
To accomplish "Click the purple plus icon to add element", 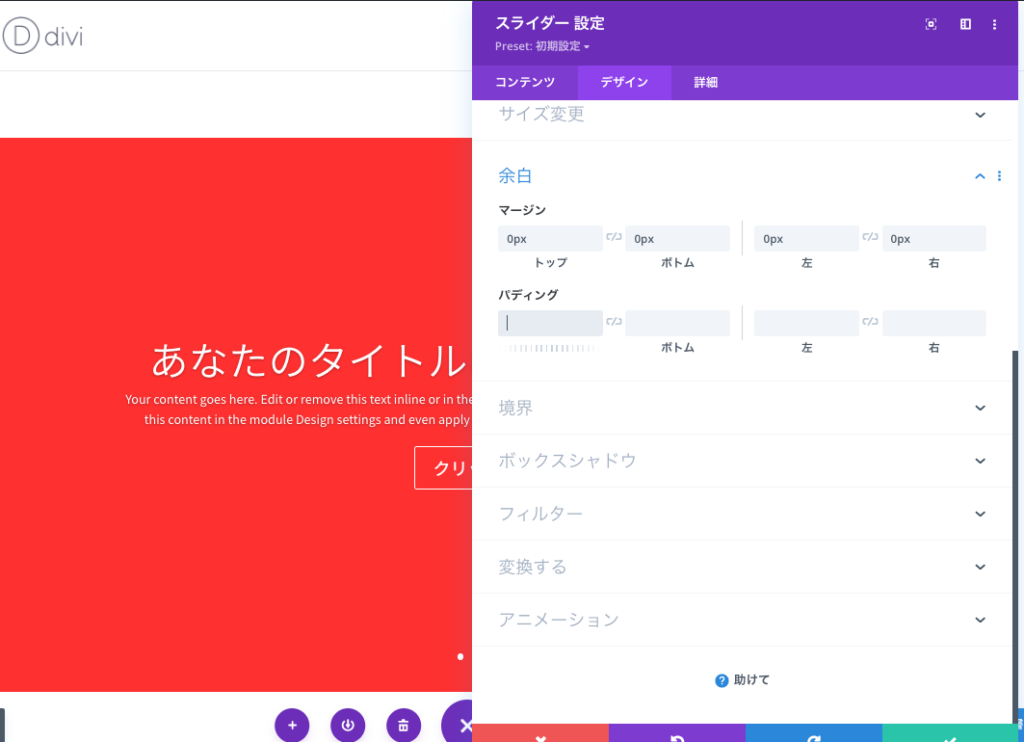I will pos(292,725).
